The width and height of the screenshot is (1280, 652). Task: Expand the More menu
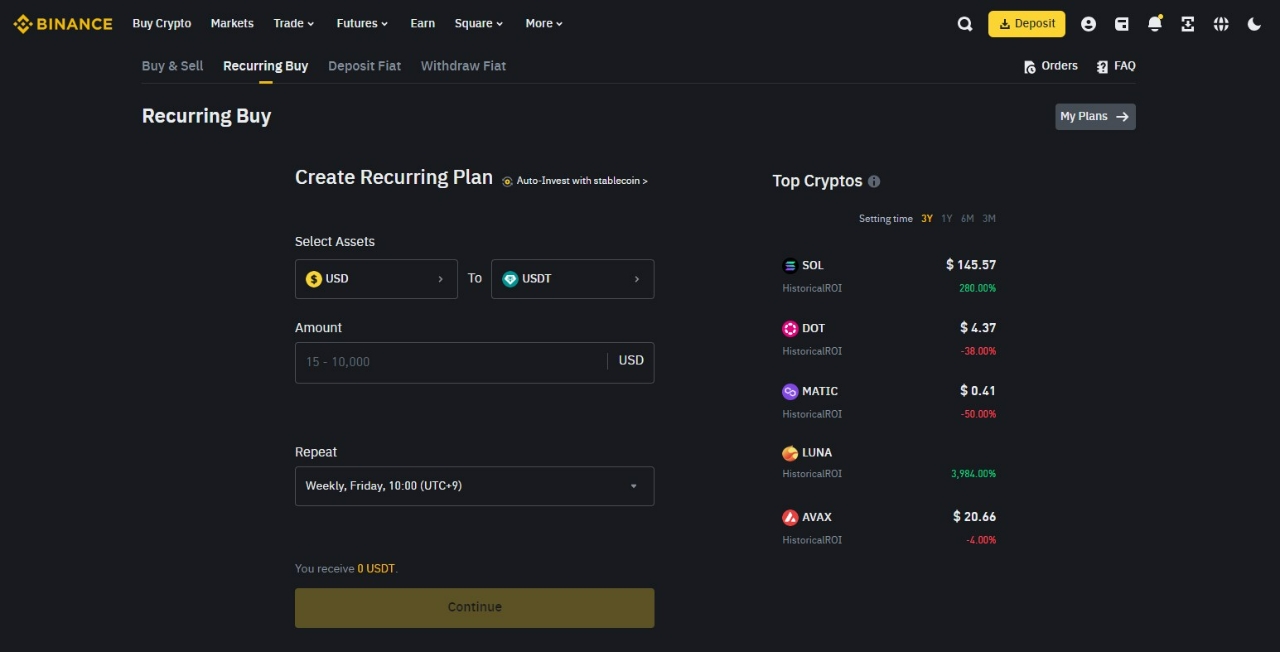(x=544, y=23)
